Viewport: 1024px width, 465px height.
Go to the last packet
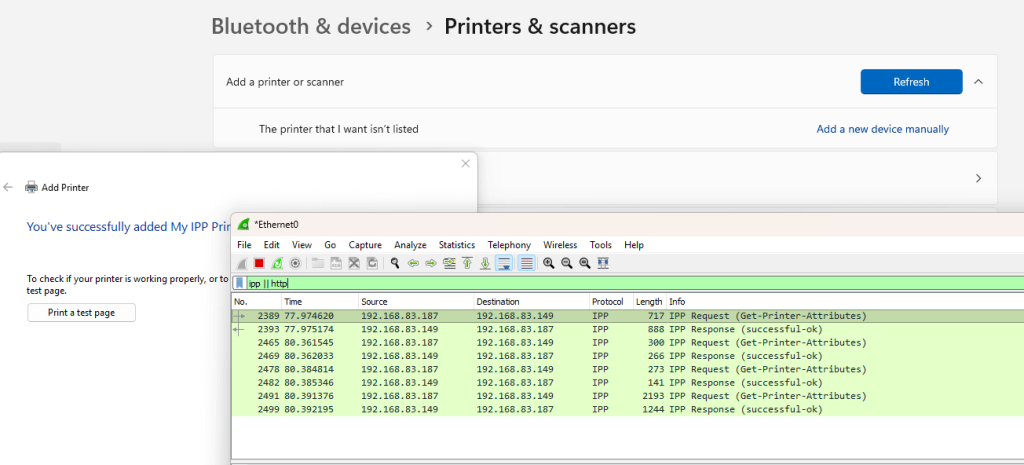(485, 263)
